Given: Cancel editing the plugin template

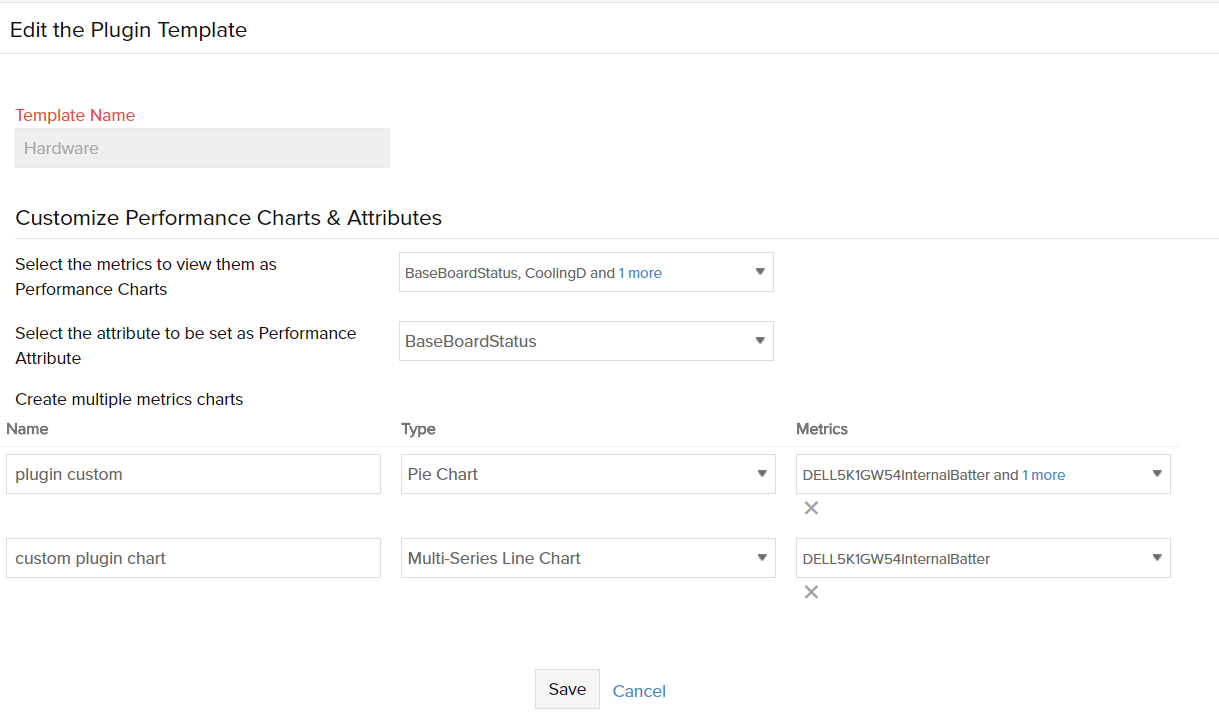Looking at the screenshot, I should 639,691.
